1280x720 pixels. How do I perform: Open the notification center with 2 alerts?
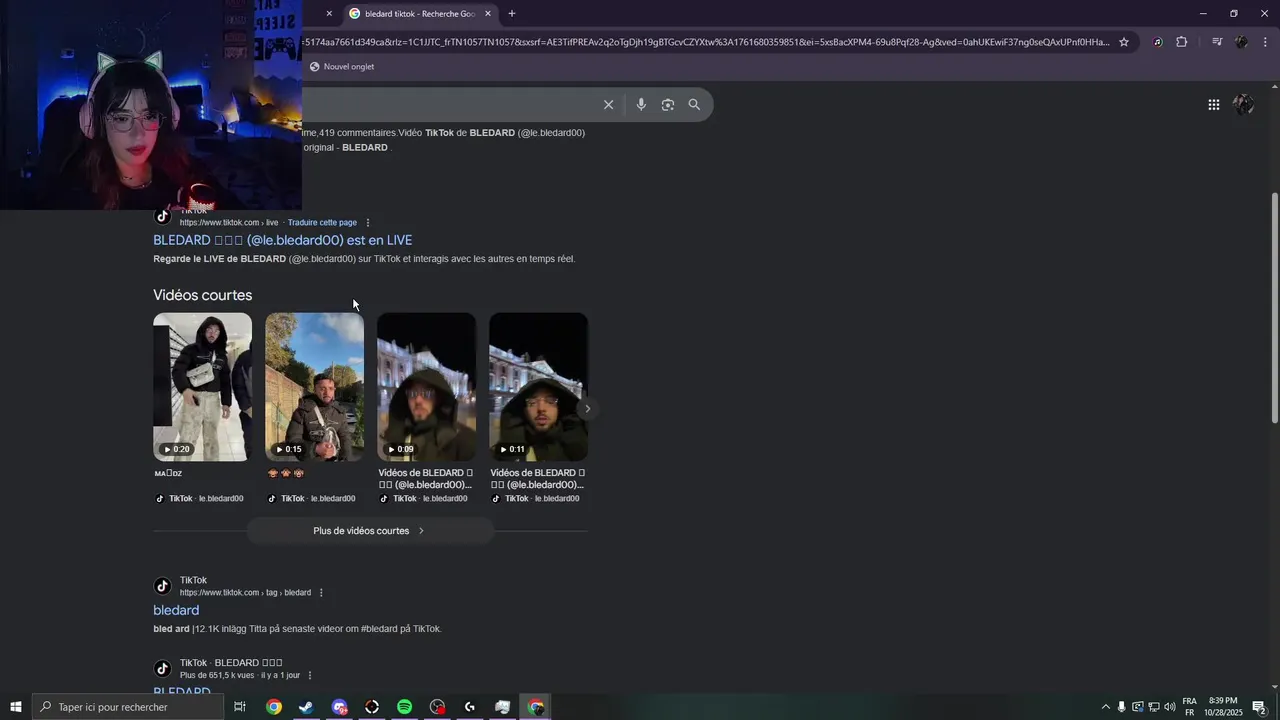(x=1260, y=707)
